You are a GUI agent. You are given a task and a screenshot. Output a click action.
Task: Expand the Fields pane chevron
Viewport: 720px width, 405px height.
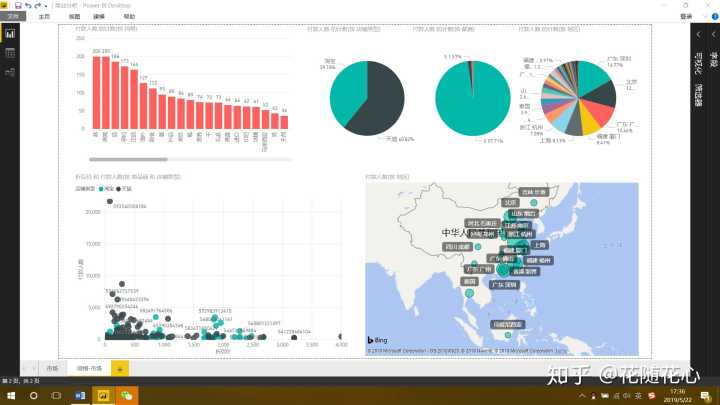pos(712,32)
